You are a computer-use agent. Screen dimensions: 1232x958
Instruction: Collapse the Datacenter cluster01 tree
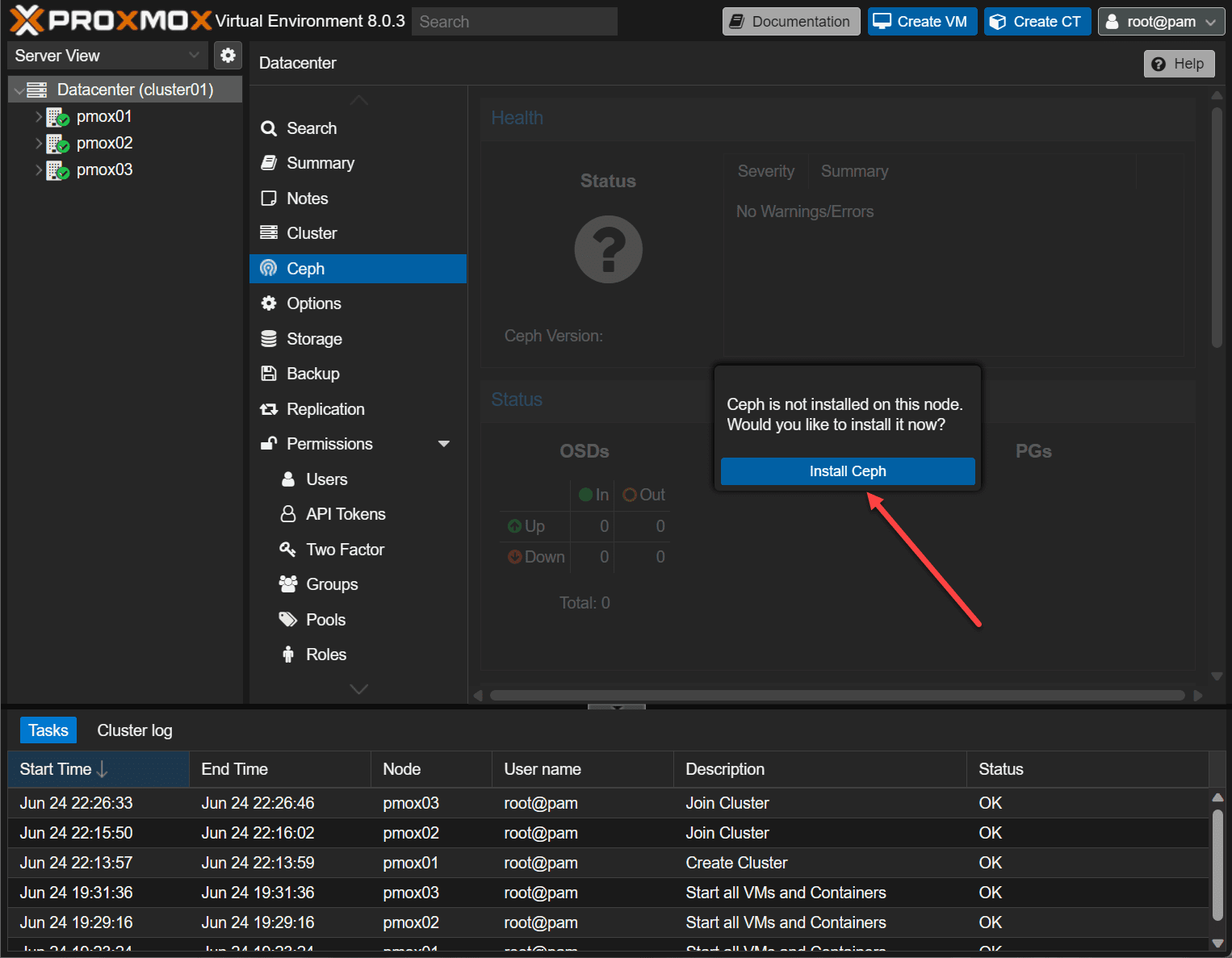[x=18, y=90]
